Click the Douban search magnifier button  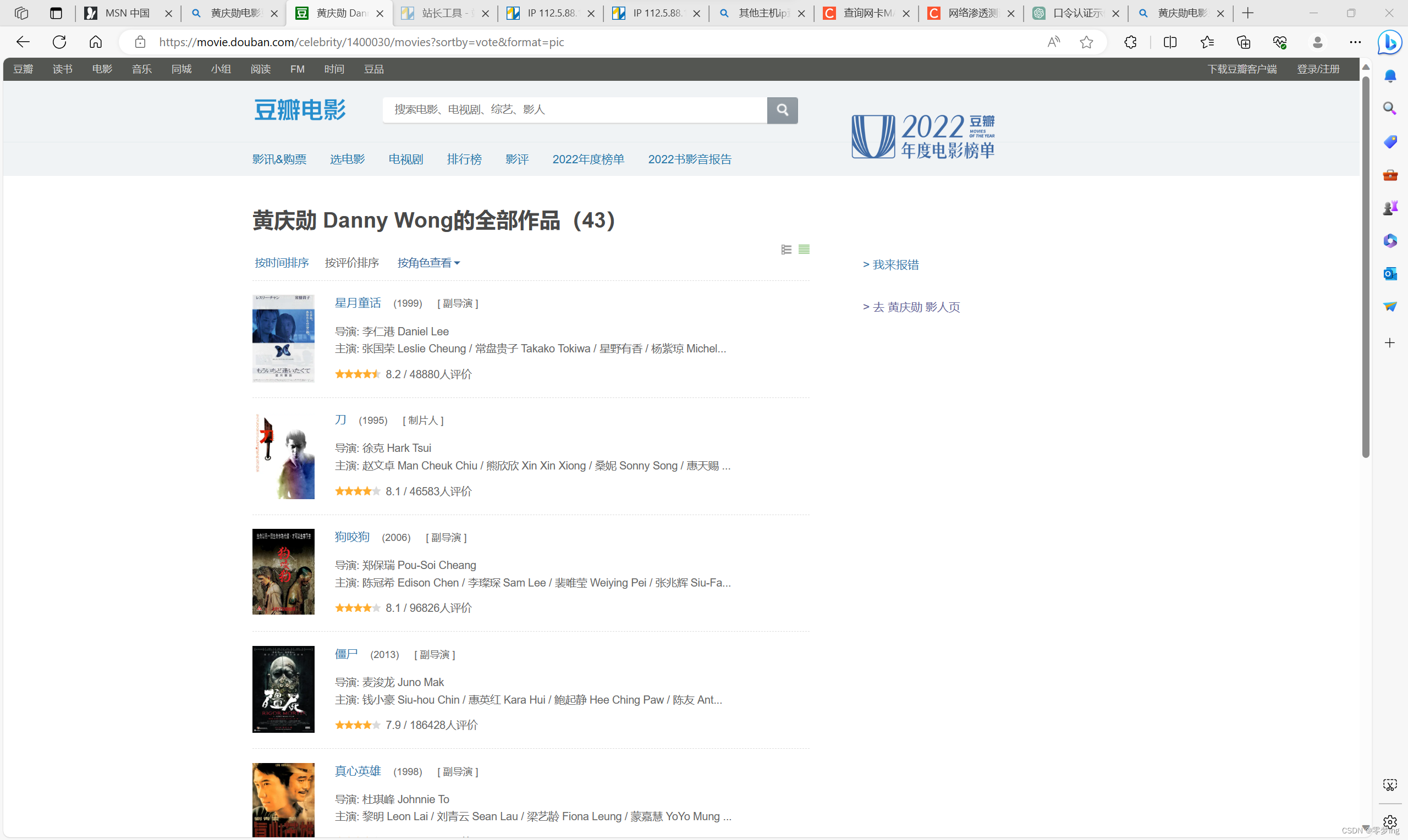[782, 110]
